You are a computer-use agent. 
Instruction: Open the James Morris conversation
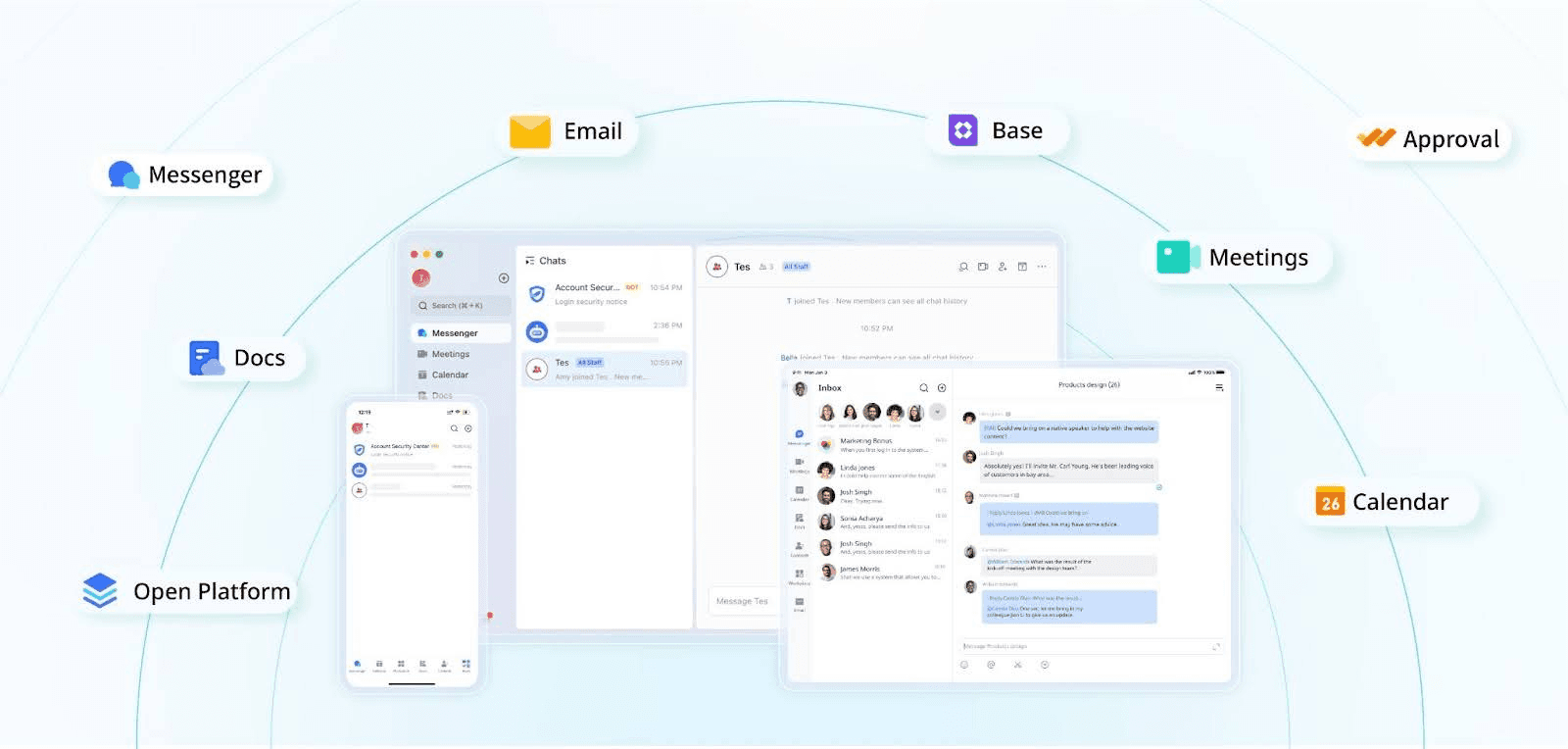[x=883, y=573]
